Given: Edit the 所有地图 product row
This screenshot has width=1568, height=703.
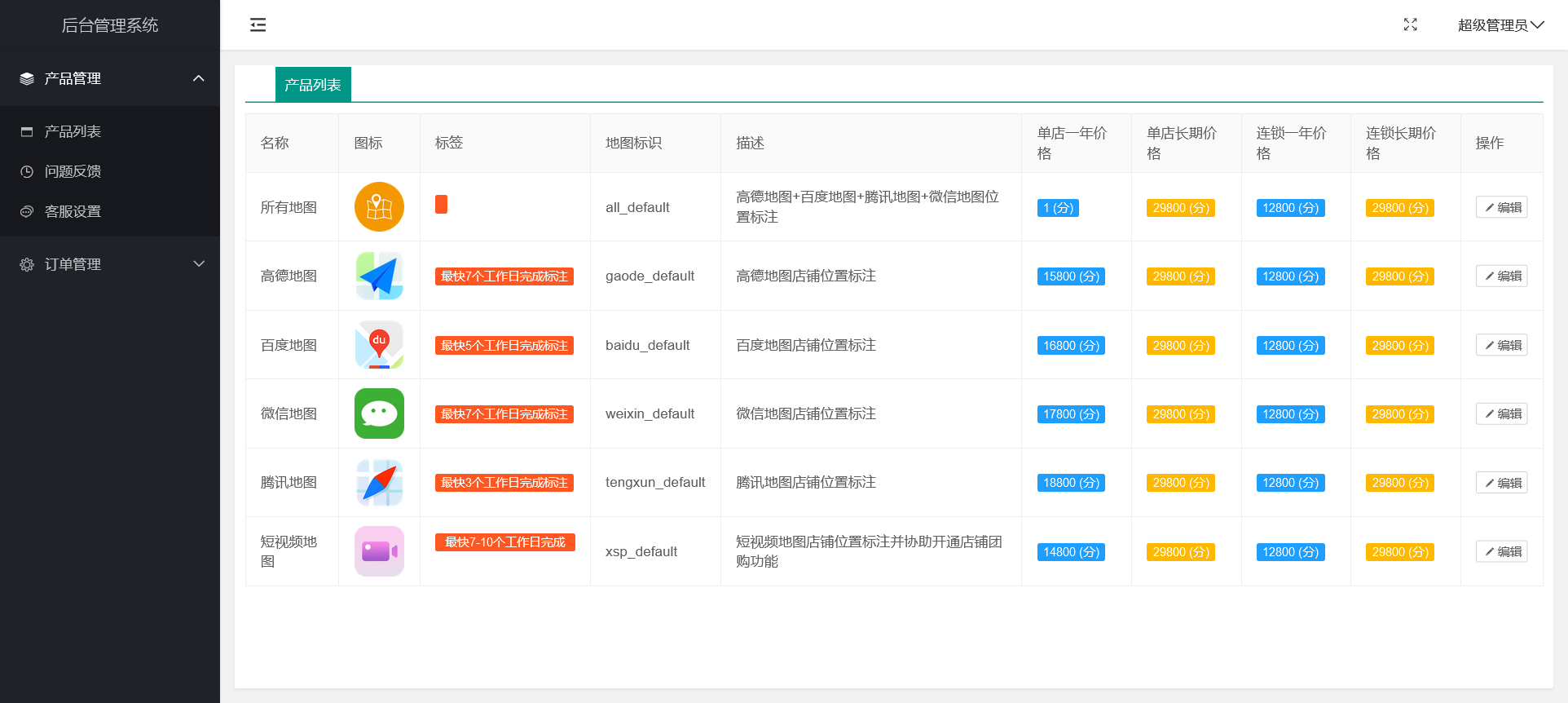Looking at the screenshot, I should coord(1501,207).
